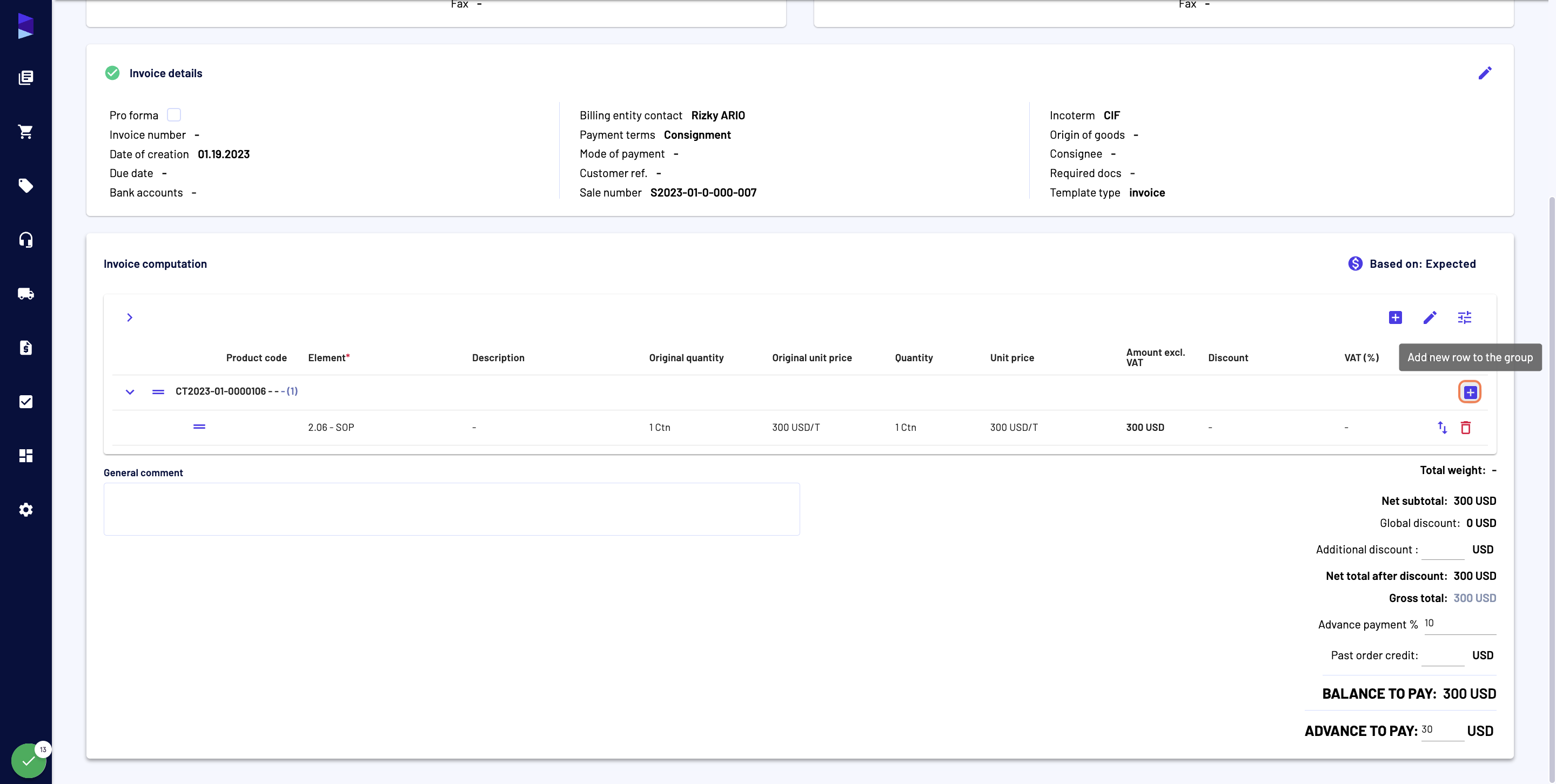Click the green checkmark badge with 13
Screen dimensions: 1556x784
click(x=29, y=760)
